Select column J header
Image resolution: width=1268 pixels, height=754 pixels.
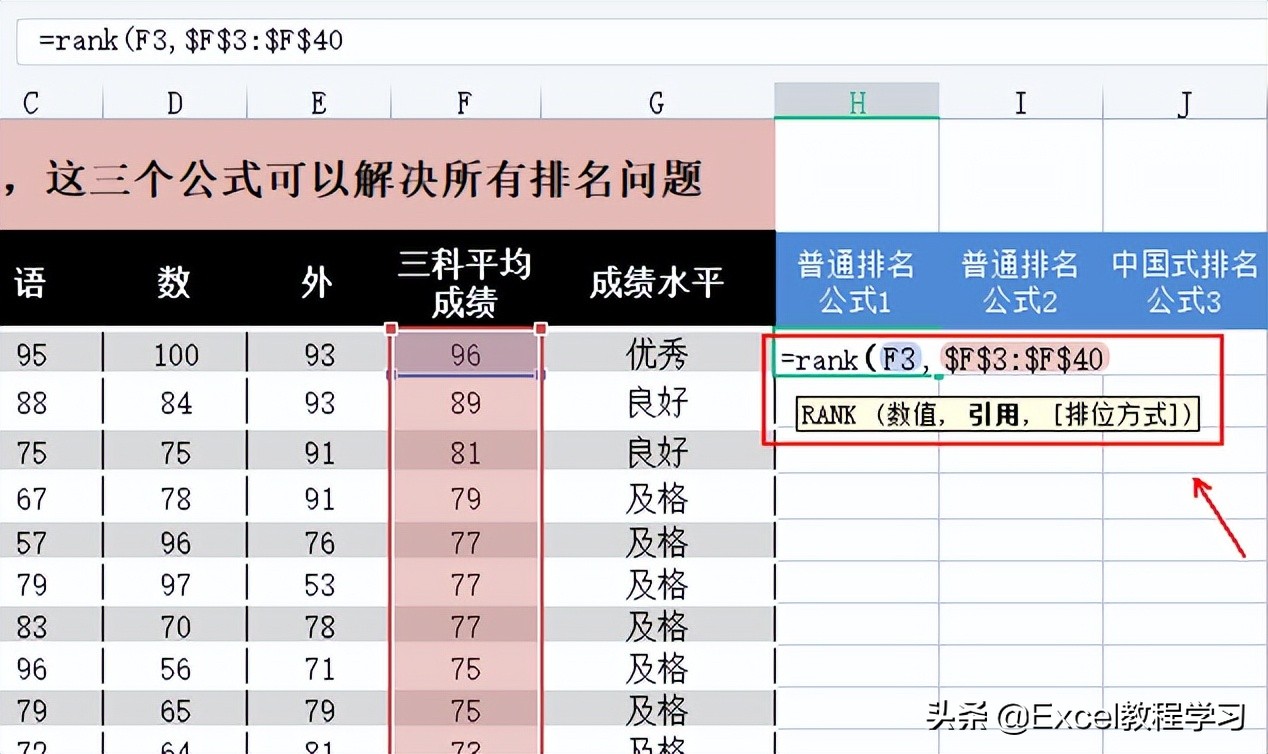[x=1185, y=102]
